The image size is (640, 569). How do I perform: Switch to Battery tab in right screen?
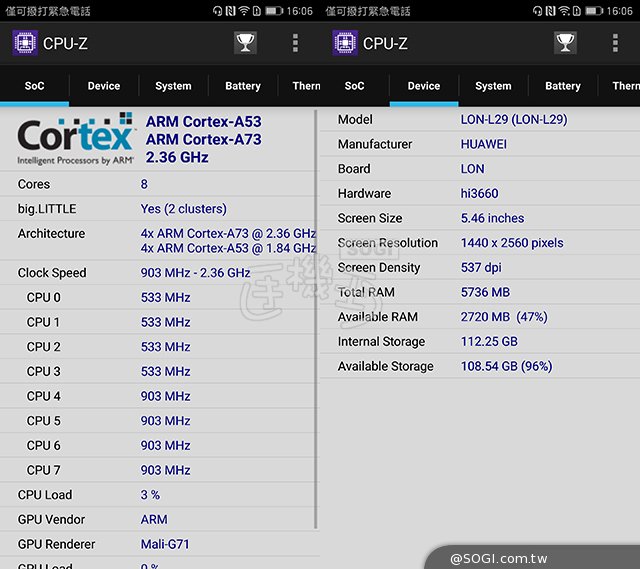(x=563, y=86)
